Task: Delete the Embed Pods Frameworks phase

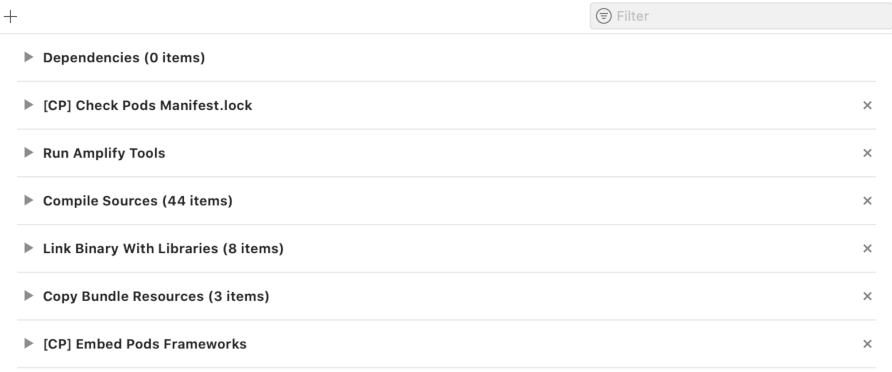Action: click(x=867, y=344)
